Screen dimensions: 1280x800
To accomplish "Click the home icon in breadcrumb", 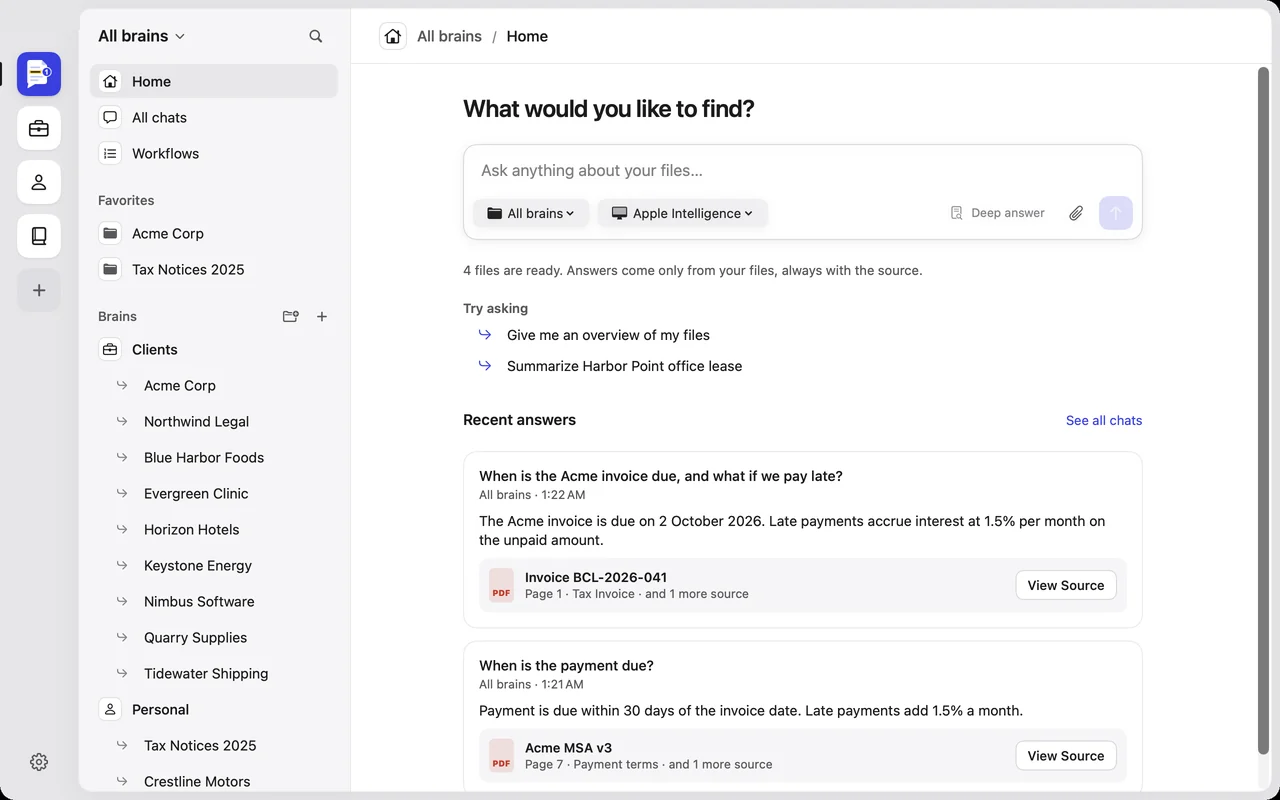I will point(393,36).
